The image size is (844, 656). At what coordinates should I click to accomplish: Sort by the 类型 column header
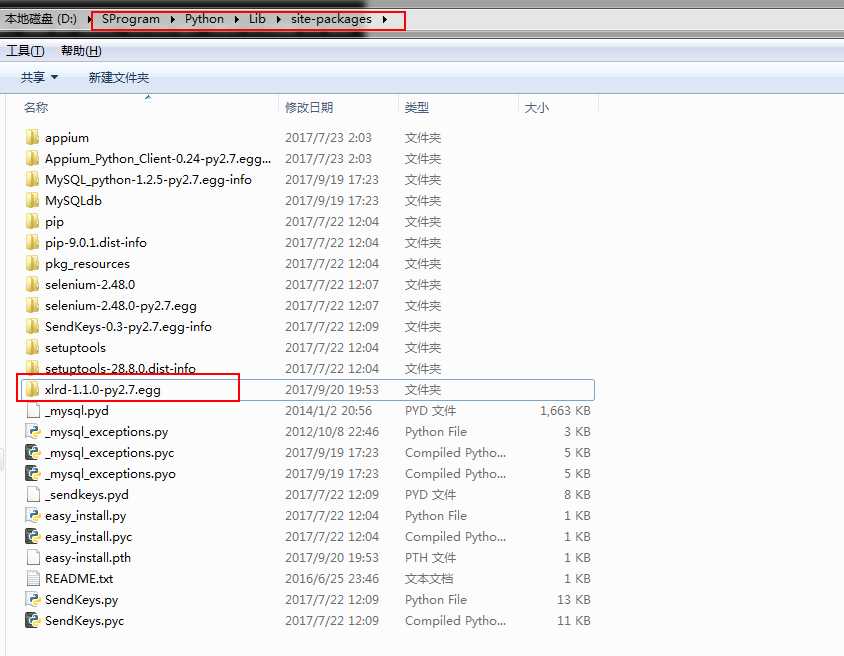[x=417, y=108]
